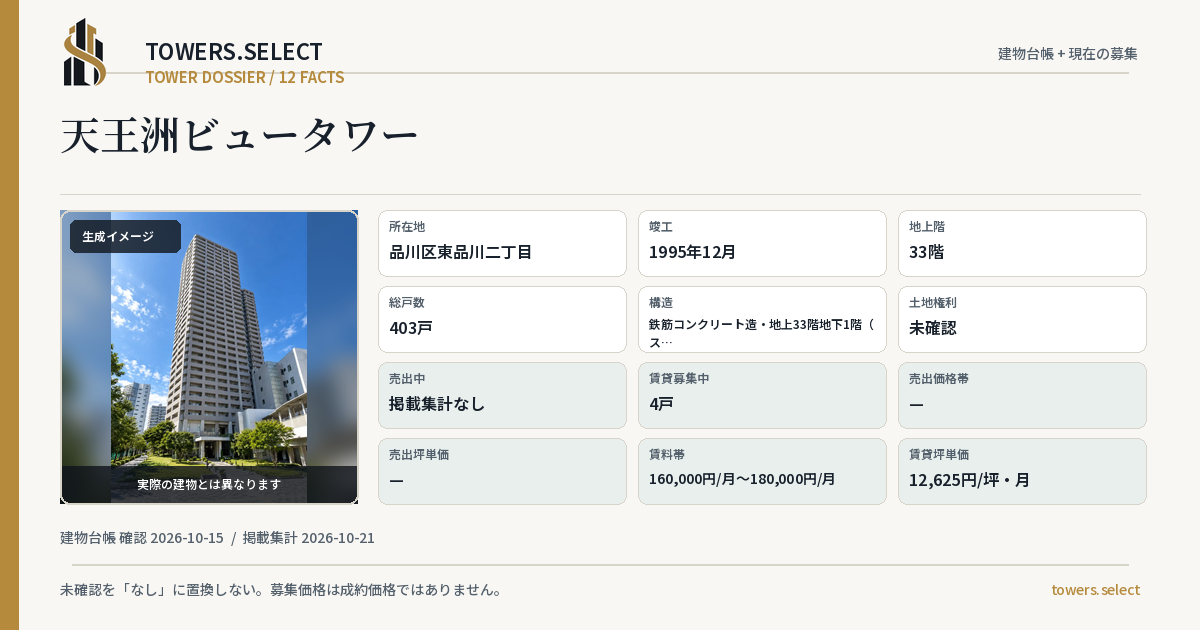The width and height of the screenshot is (1200, 630).
Task: Select the 地上階 card showing 33階
Action: [x=1022, y=243]
